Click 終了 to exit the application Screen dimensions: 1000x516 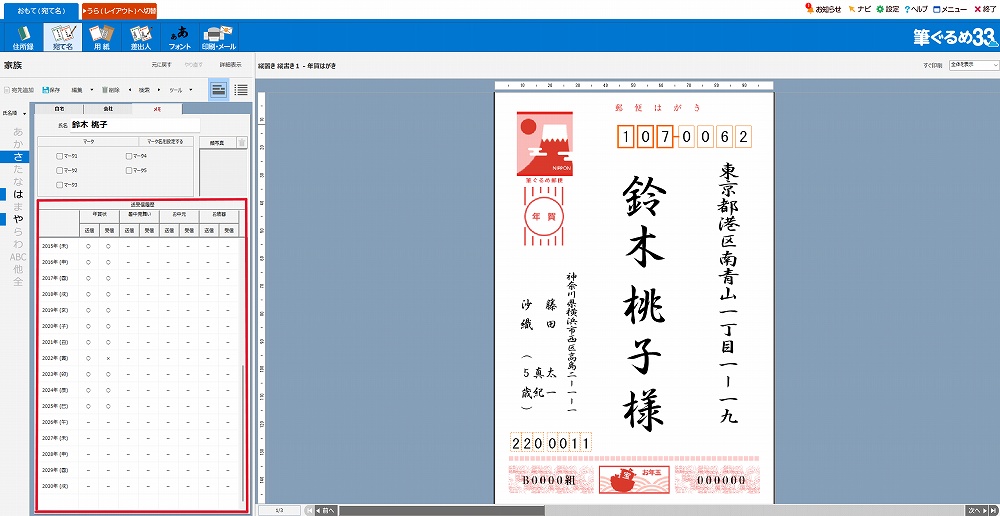coord(983,10)
